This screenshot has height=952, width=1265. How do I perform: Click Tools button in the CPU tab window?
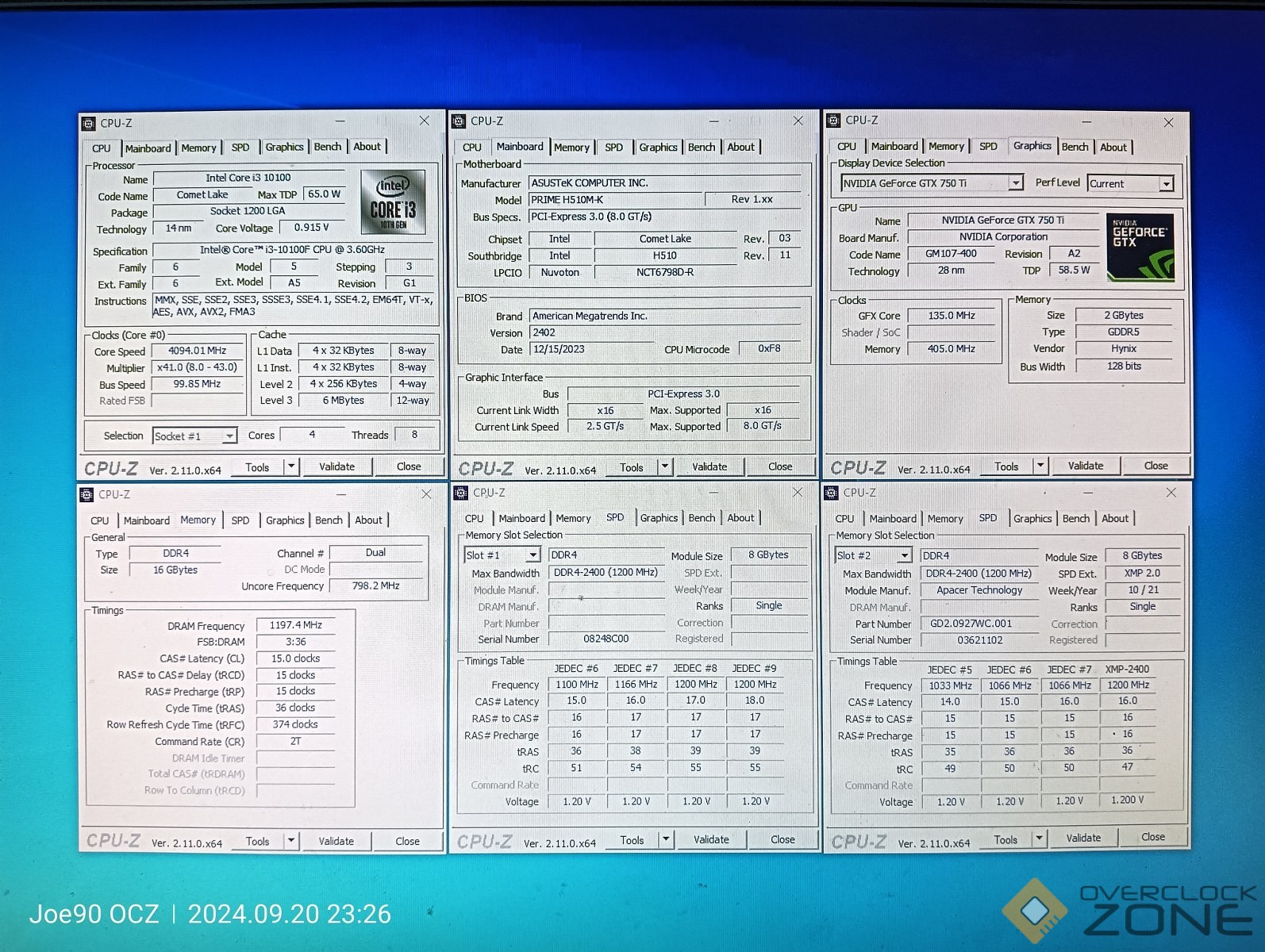tap(257, 467)
